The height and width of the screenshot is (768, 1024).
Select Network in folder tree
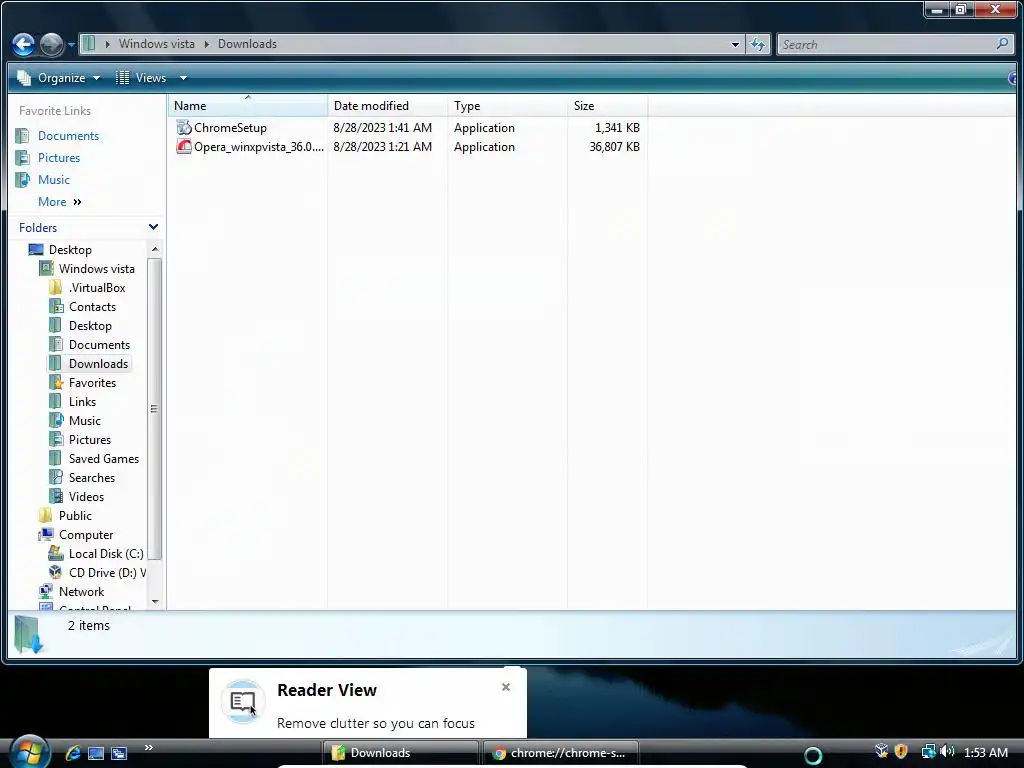point(81,592)
